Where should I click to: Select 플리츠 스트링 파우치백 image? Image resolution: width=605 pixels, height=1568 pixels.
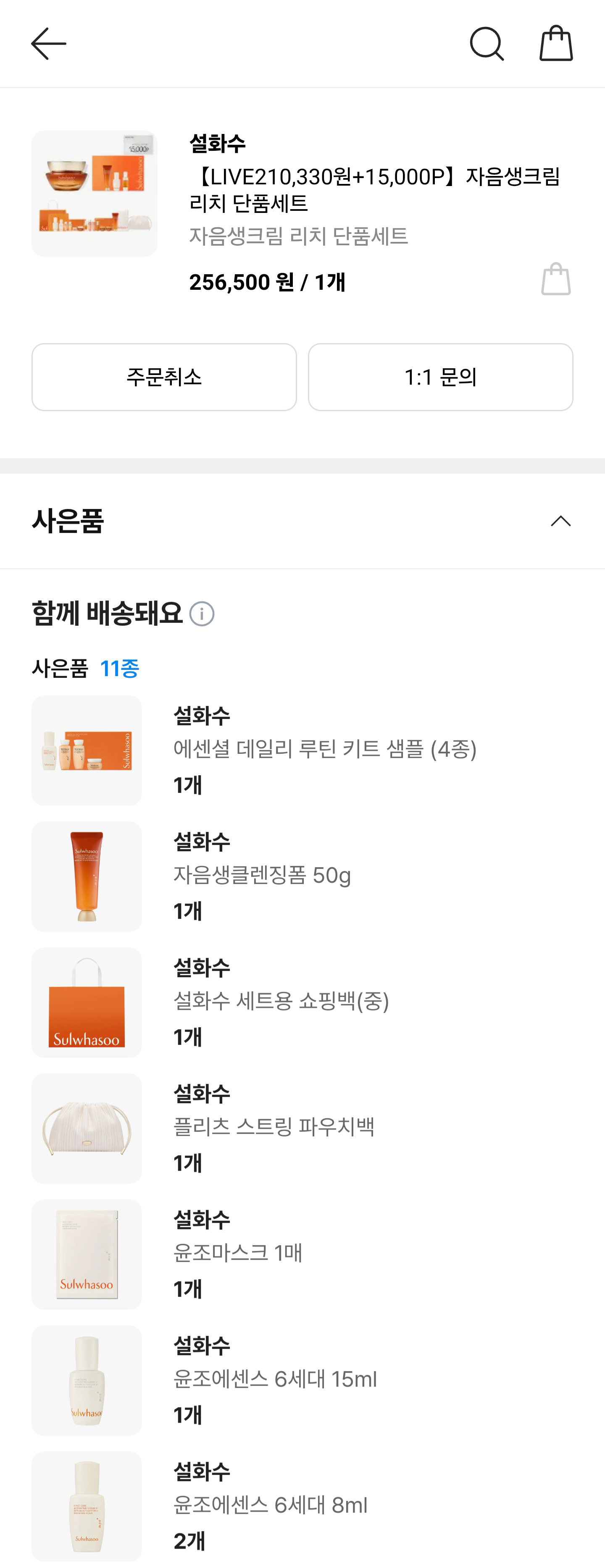87,1128
